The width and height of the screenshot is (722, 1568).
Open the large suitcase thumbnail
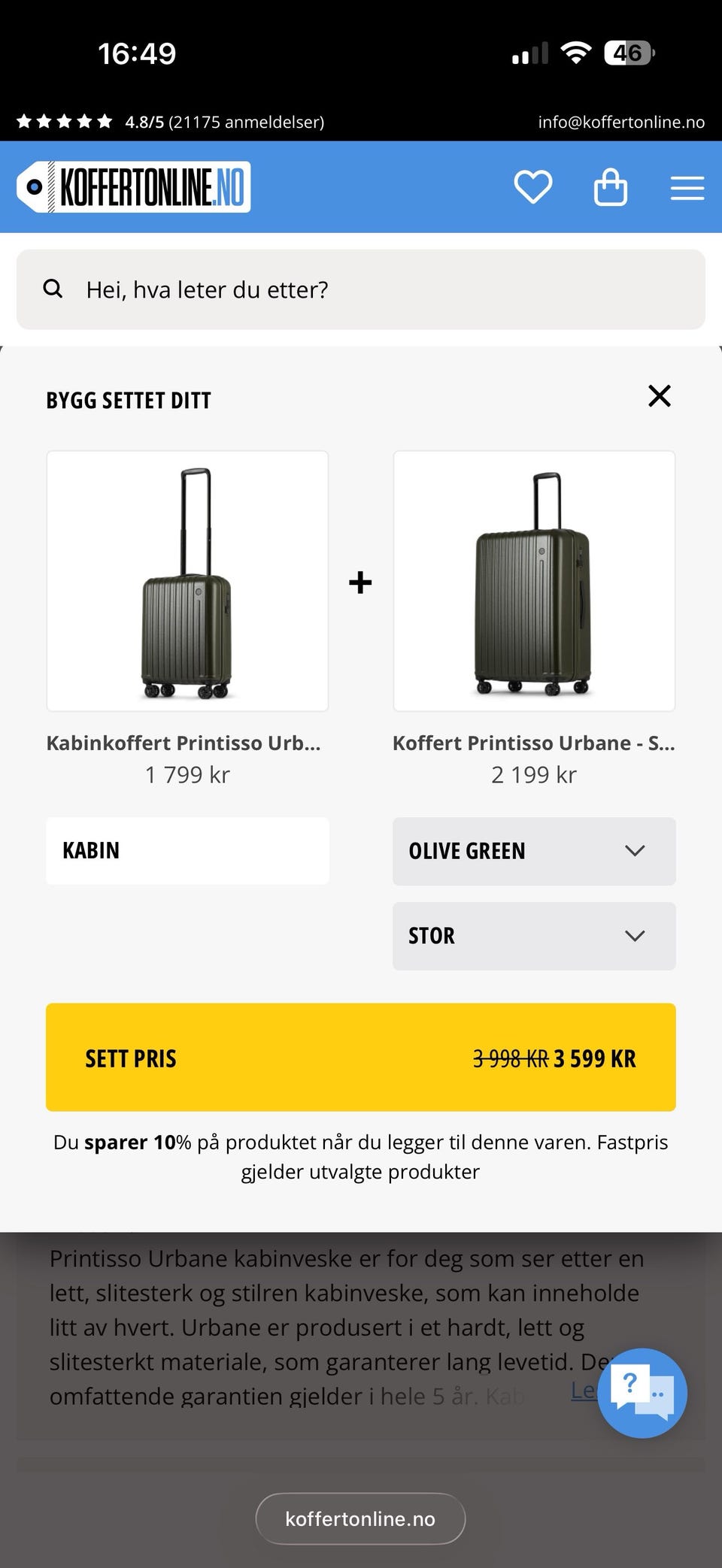(534, 581)
